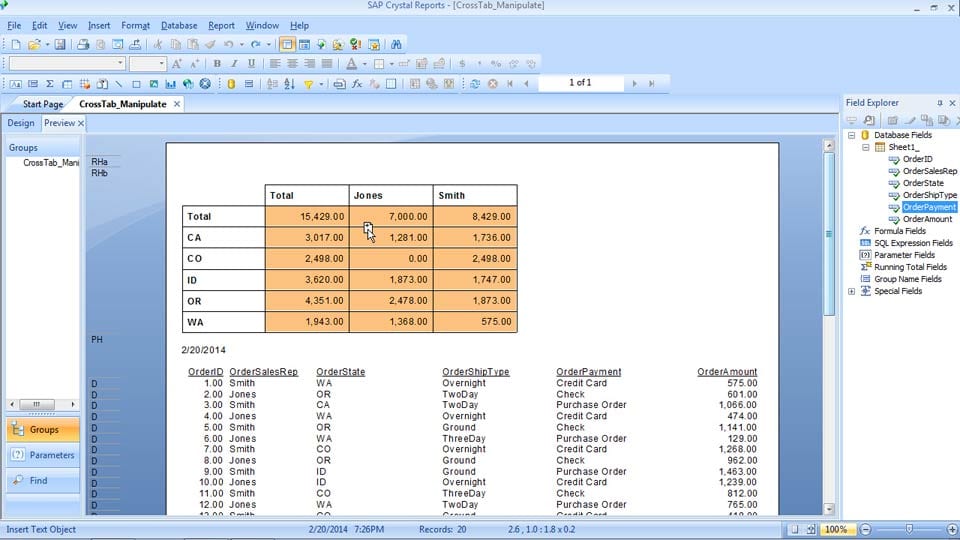This screenshot has height=540, width=960.
Task: Open the File menu
Action: [14, 26]
